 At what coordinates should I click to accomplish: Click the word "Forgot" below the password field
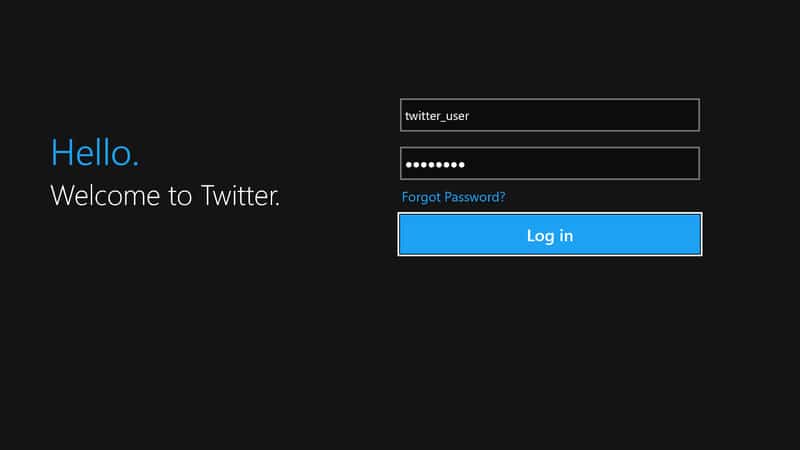point(422,197)
